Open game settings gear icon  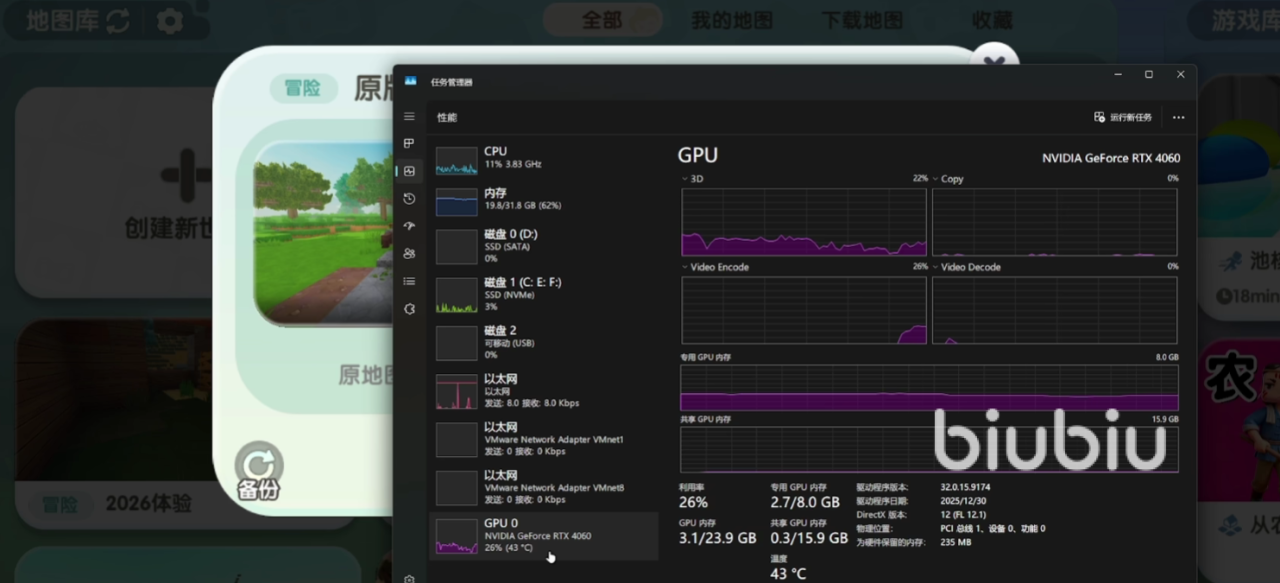pos(170,21)
